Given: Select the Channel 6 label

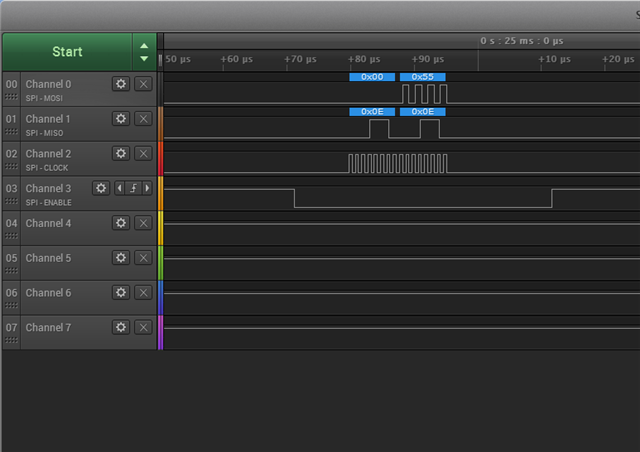Looking at the screenshot, I should 48,292.
